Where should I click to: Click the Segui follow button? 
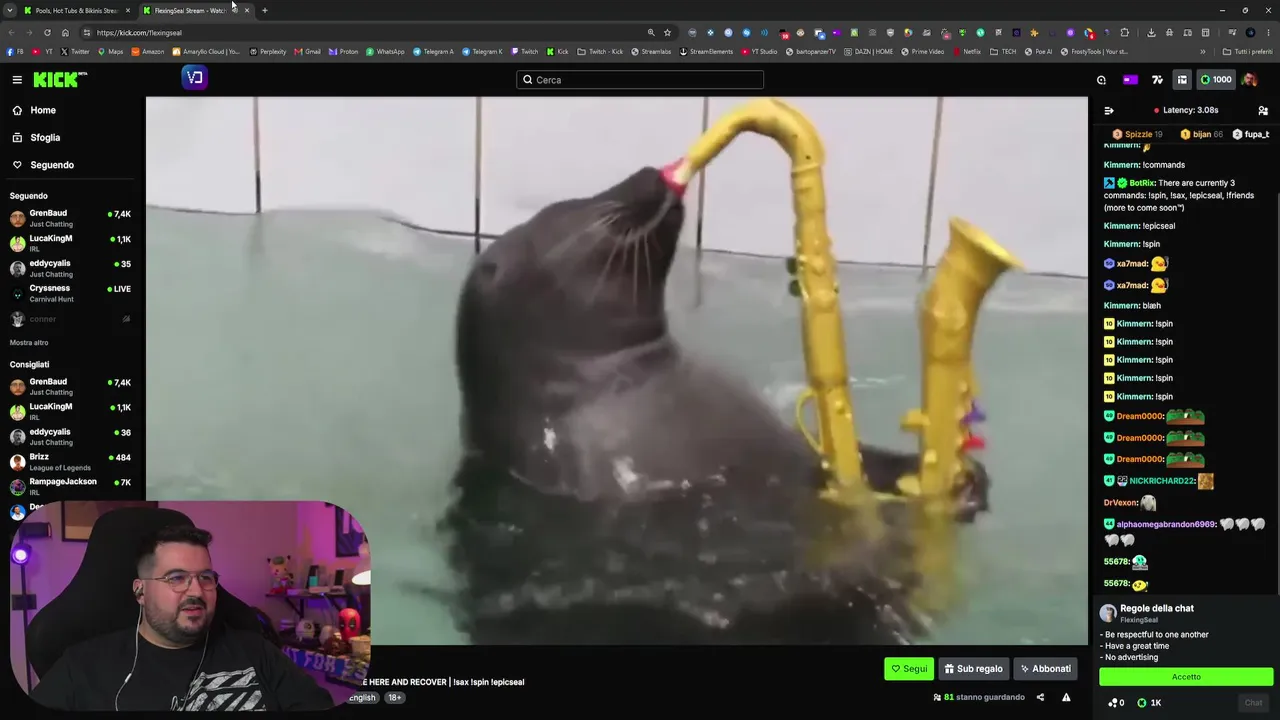[x=909, y=669]
